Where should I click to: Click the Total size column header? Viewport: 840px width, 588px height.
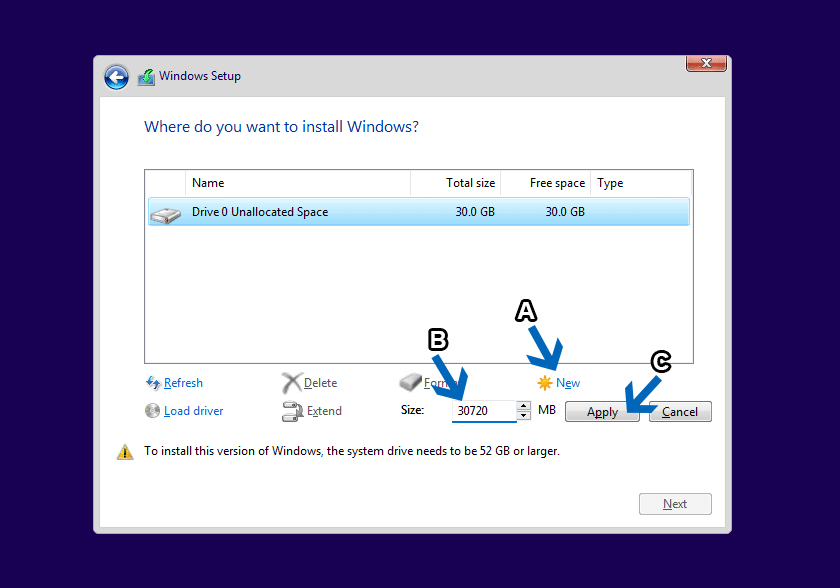click(x=470, y=183)
